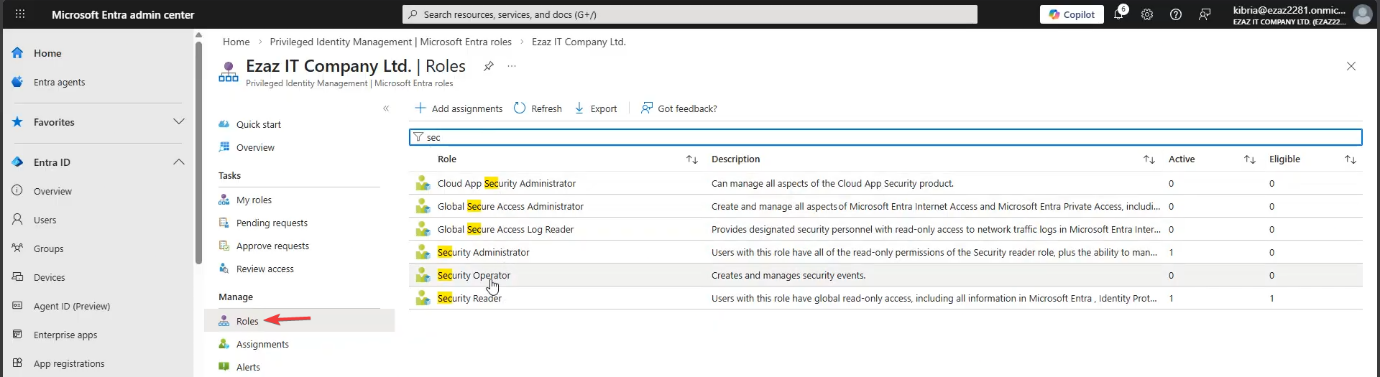Viewport: 1380px width, 377px height.
Task: View notifications bell icon
Action: pyautogui.click(x=1120, y=14)
